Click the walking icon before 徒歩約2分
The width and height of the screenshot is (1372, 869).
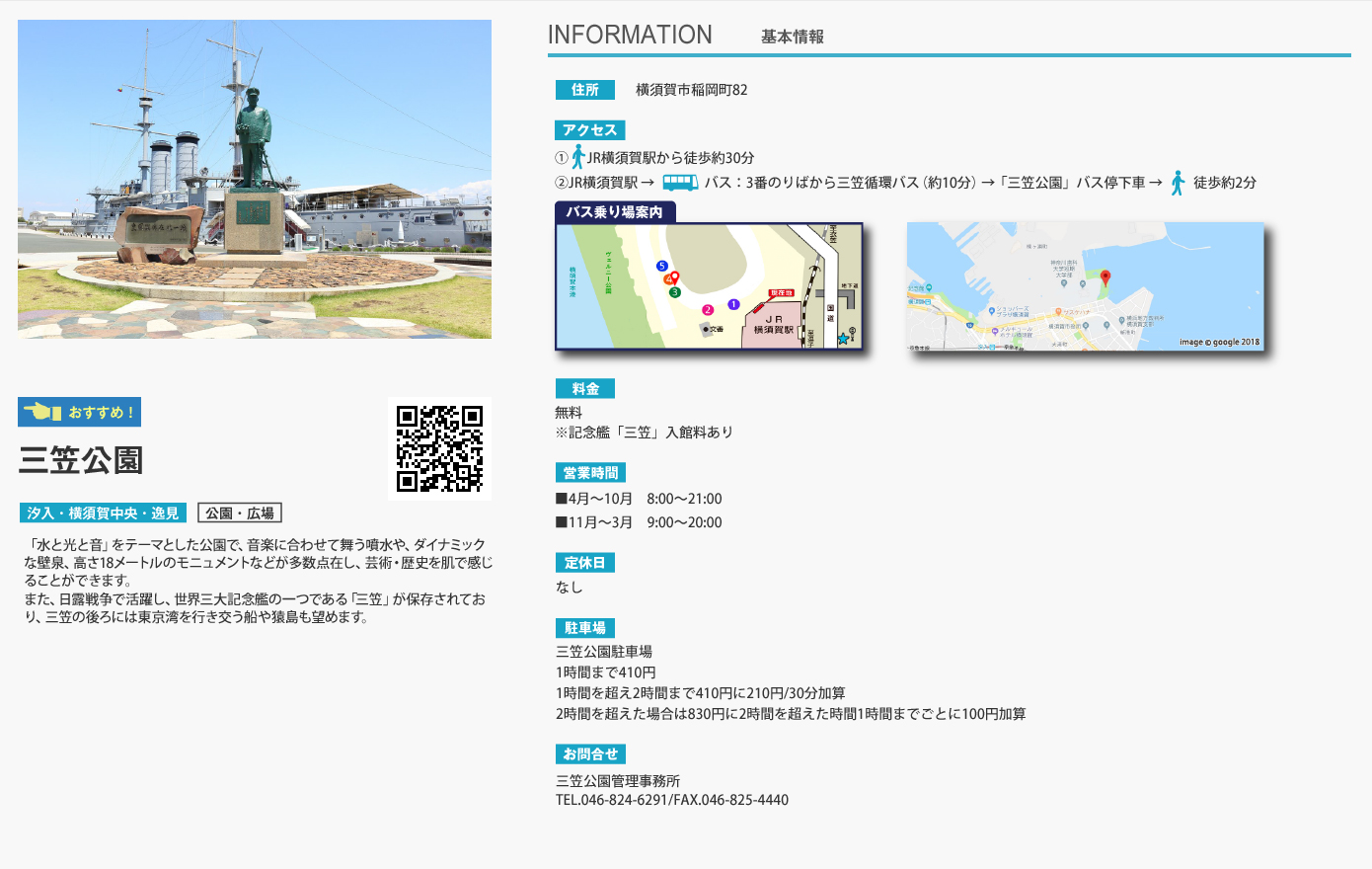(1178, 183)
